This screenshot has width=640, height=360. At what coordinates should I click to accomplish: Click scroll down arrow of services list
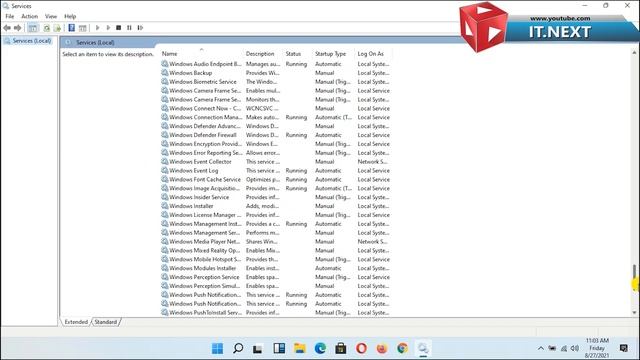point(634,313)
